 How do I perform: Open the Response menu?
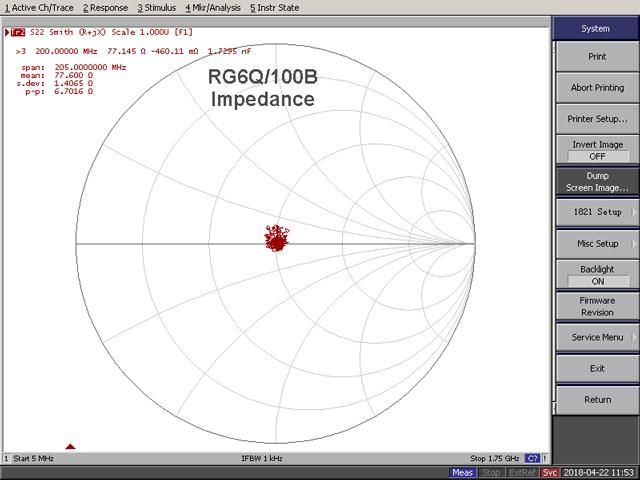105,7
